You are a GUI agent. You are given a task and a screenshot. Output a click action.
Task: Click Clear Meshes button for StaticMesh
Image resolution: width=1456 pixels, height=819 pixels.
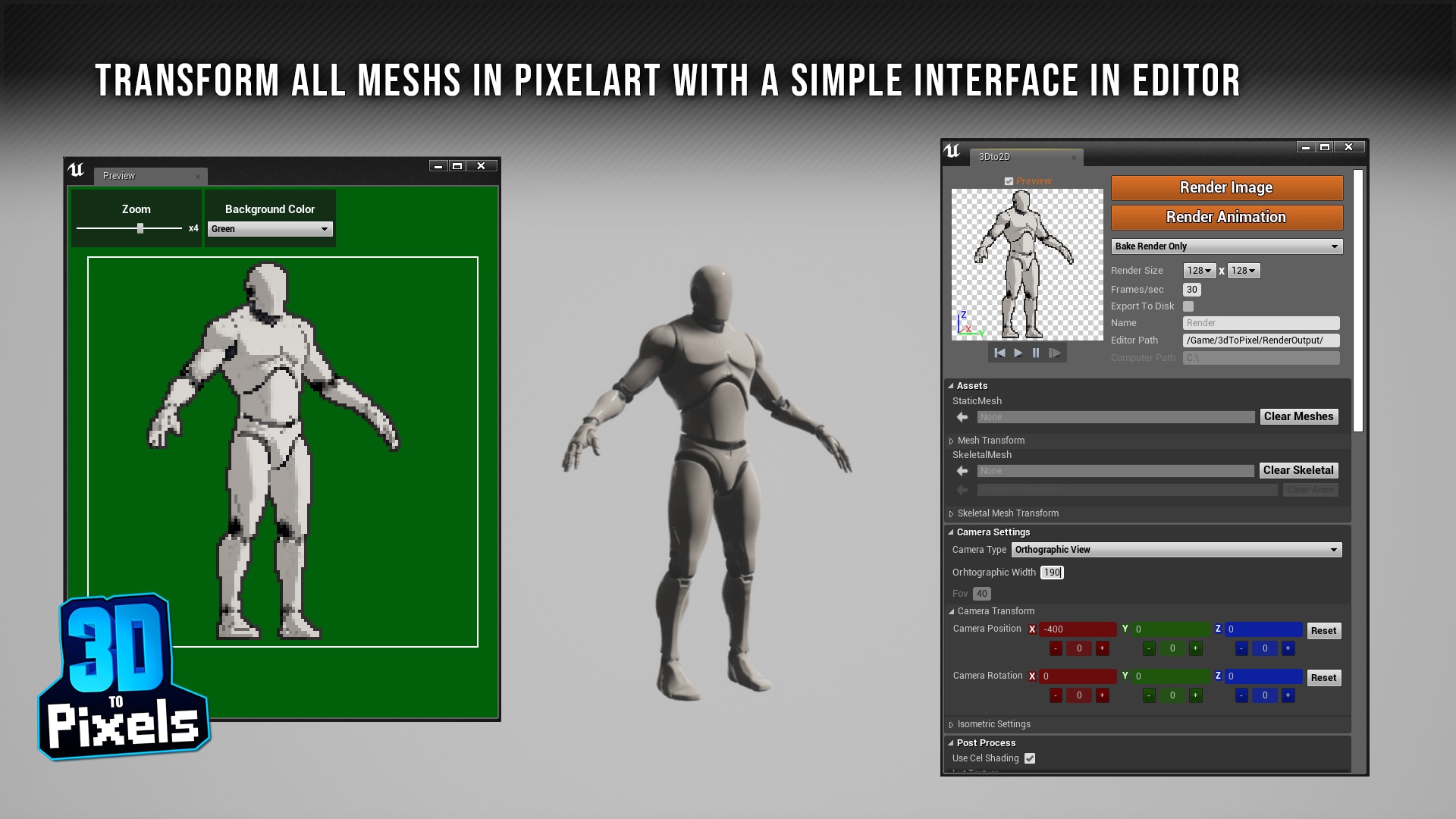pos(1299,416)
